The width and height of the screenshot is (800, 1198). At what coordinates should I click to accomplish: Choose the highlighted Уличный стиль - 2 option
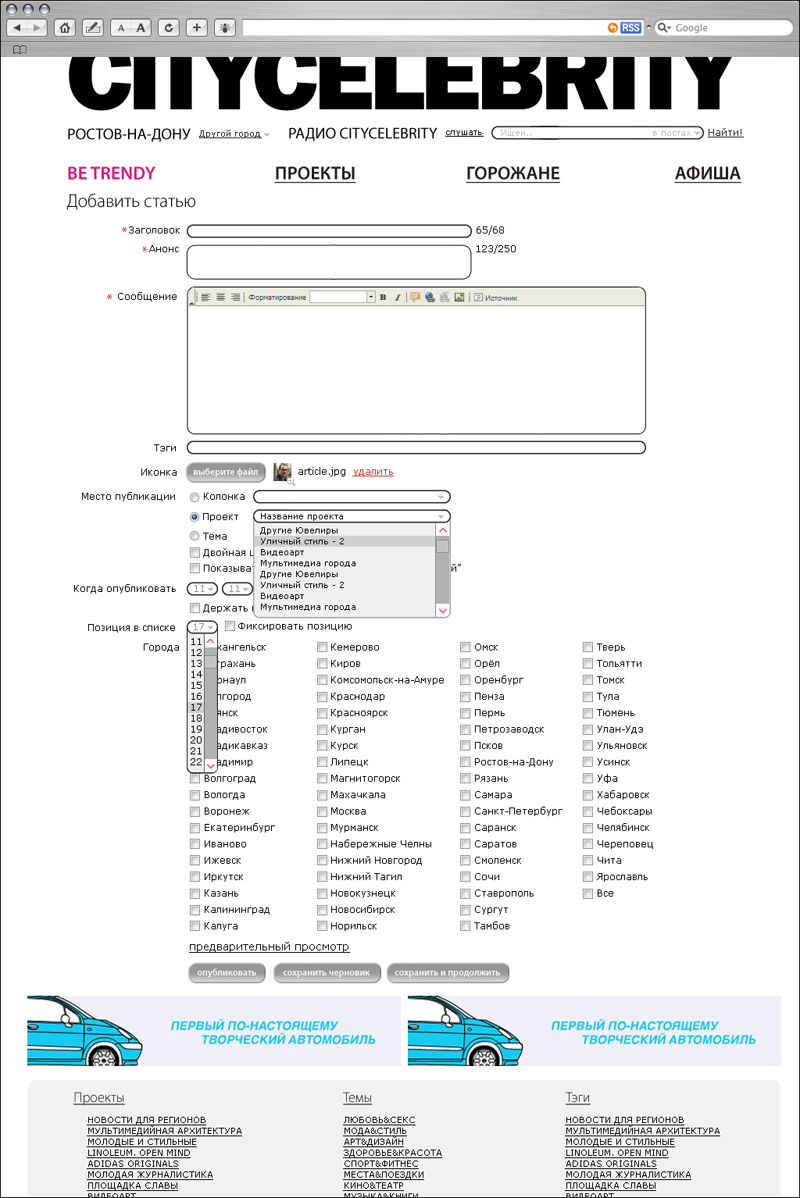345,542
